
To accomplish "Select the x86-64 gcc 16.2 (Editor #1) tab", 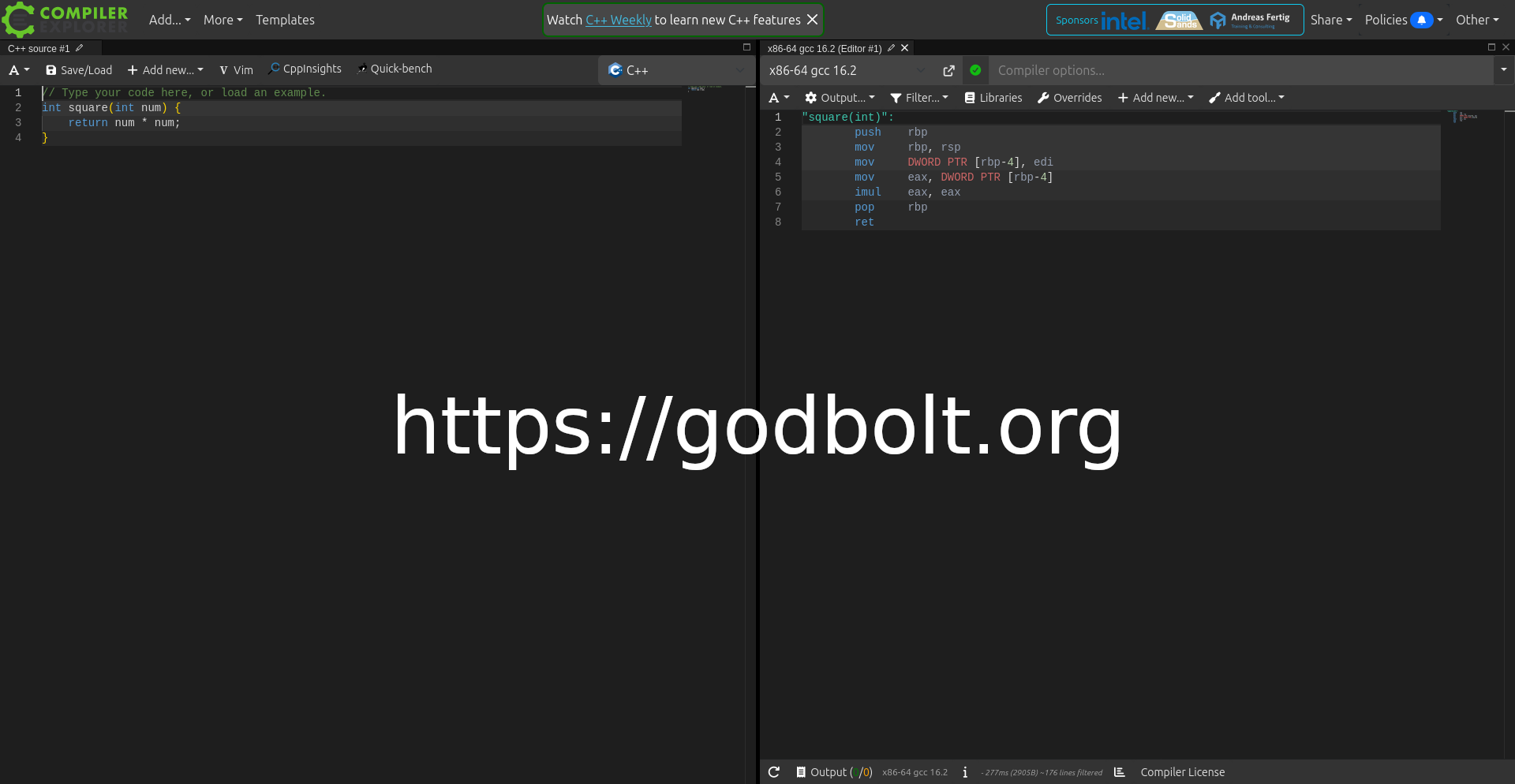I will click(x=825, y=48).
